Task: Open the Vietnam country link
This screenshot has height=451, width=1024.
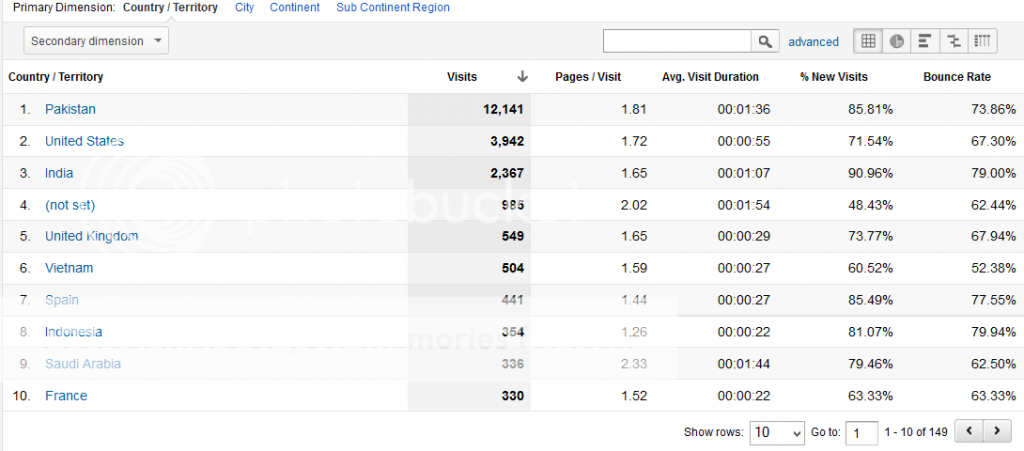Action: point(69,268)
